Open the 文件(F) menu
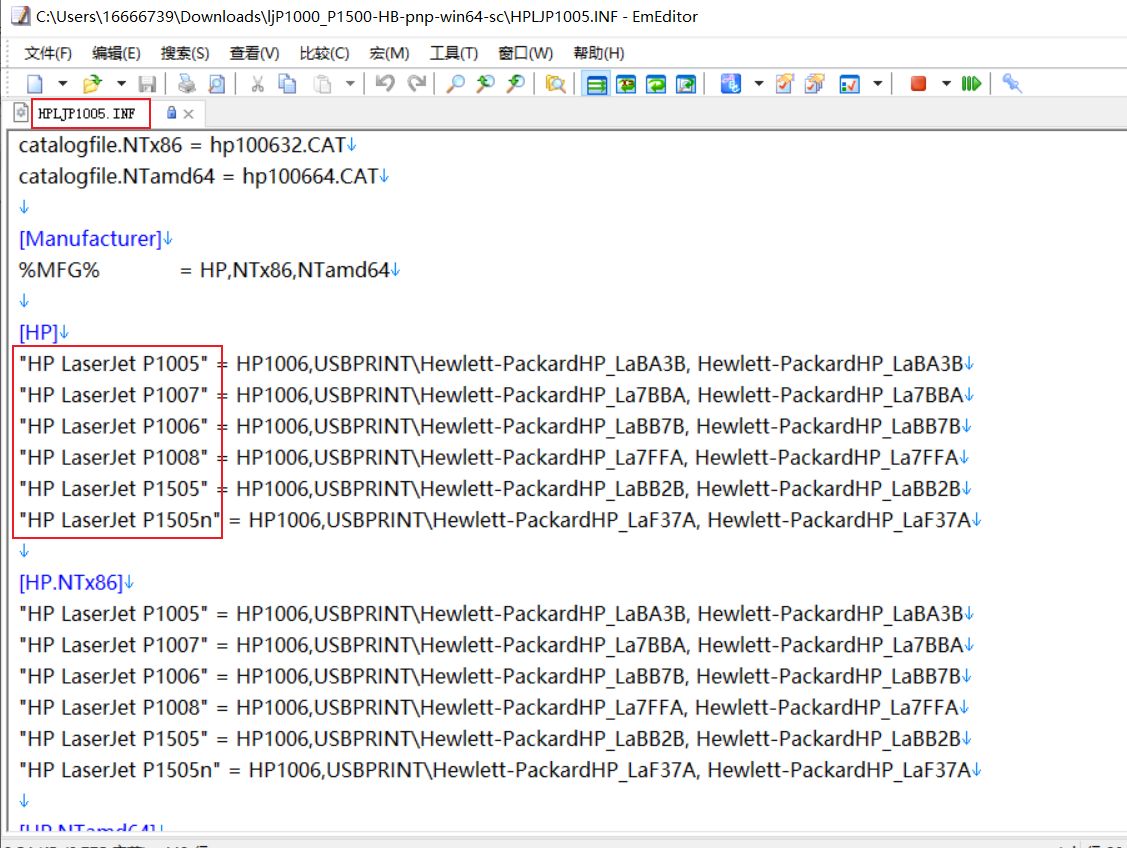Screen dimensions: 1127x848 48,53
